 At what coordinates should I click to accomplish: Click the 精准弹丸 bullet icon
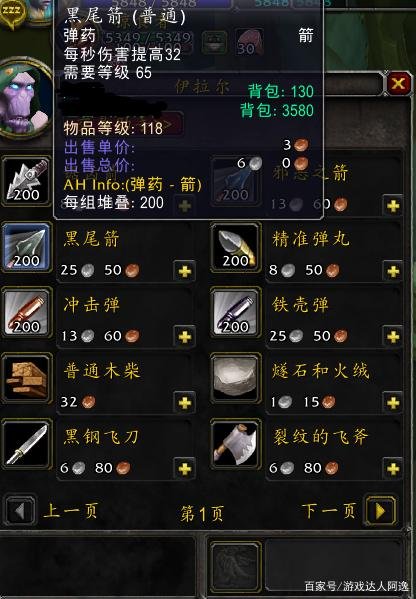pos(236,247)
